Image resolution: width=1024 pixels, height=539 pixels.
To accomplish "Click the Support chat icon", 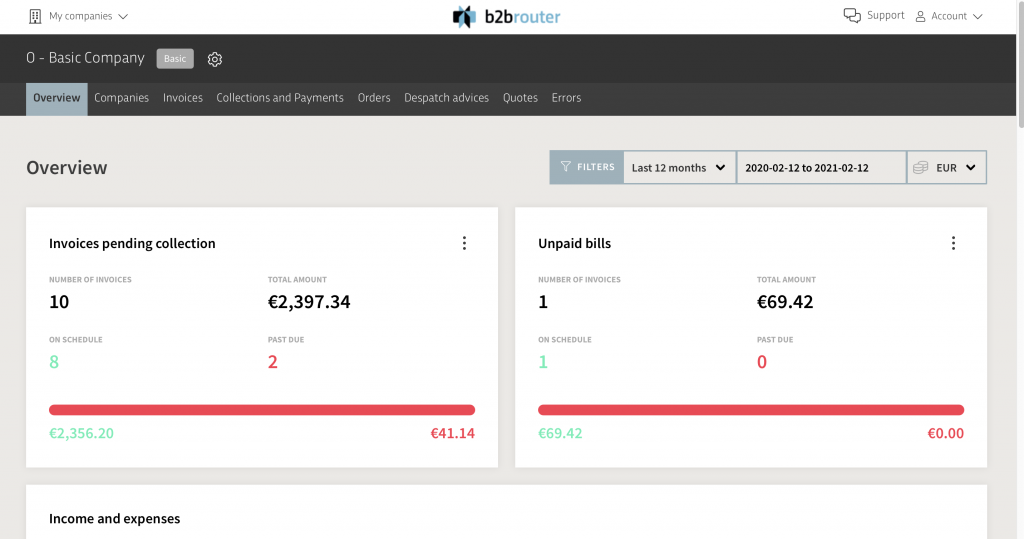I will click(x=852, y=16).
